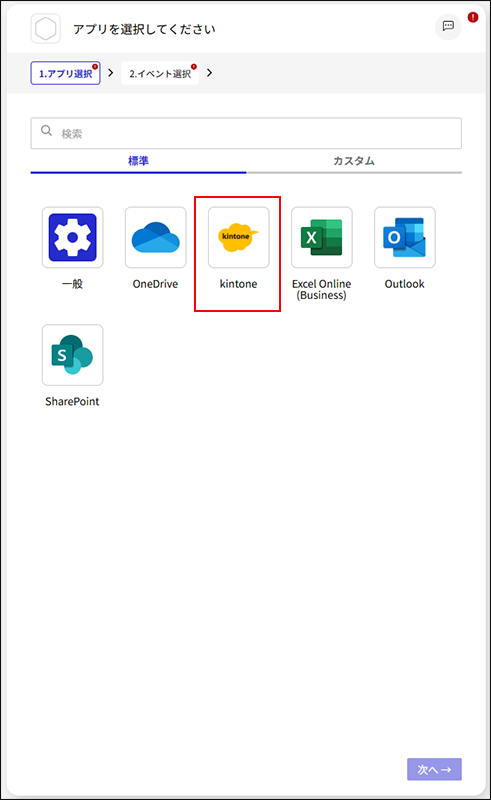Focus the 検索 search field

(x=246, y=133)
